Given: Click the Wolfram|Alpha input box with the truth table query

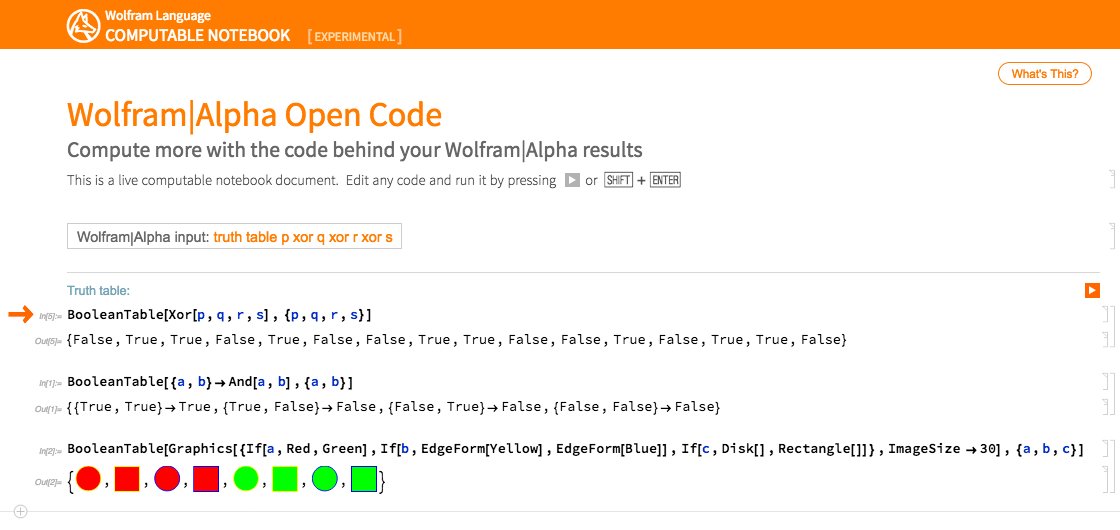Looking at the screenshot, I should tap(234, 236).
